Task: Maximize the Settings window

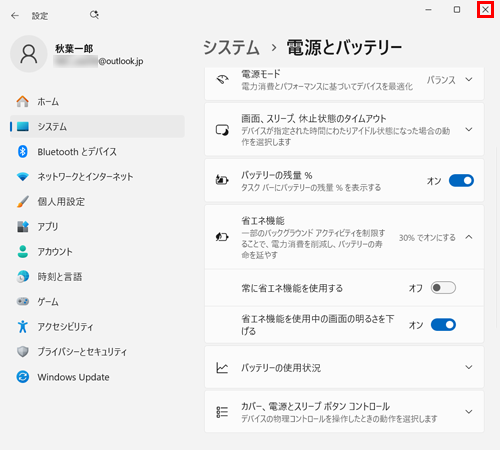Action: click(x=457, y=10)
